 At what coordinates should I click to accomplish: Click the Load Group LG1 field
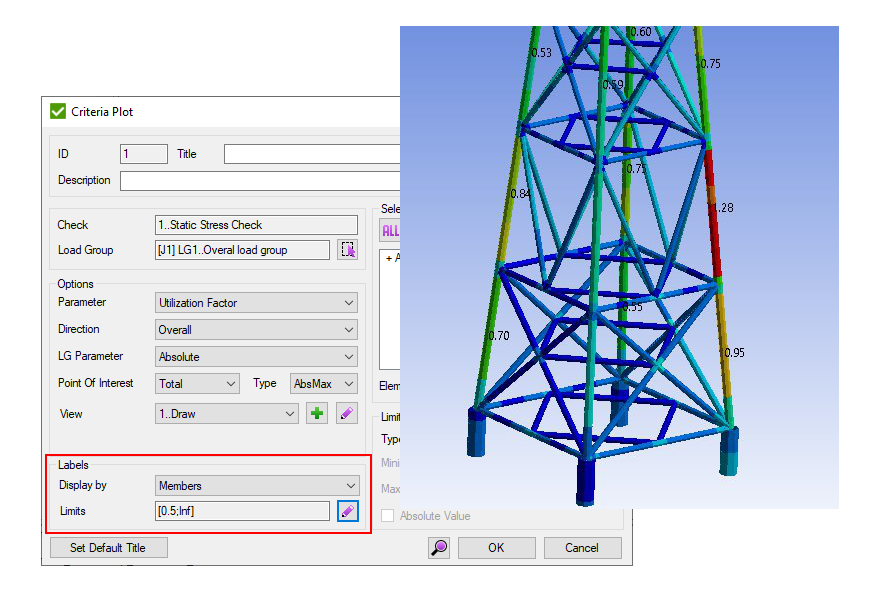pos(242,250)
